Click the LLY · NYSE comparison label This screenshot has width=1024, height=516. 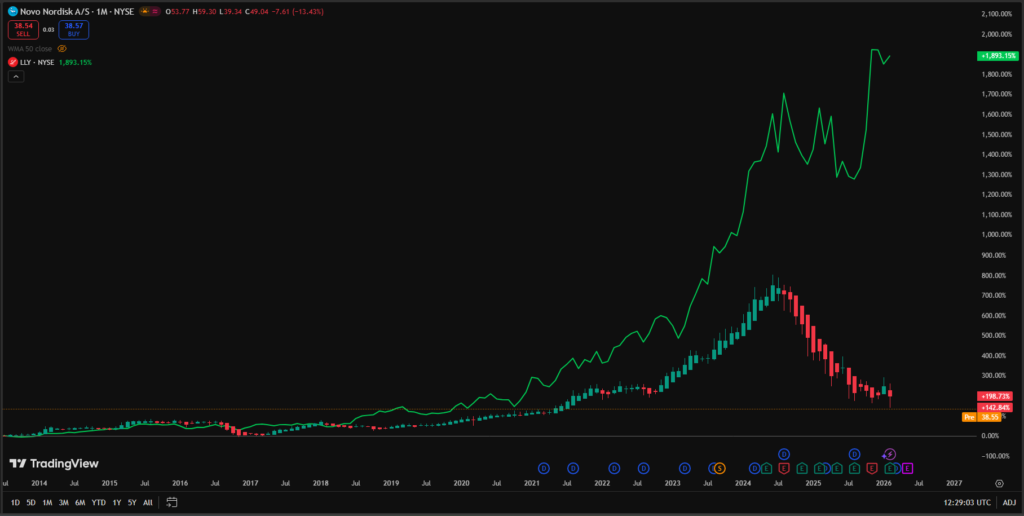(37, 62)
